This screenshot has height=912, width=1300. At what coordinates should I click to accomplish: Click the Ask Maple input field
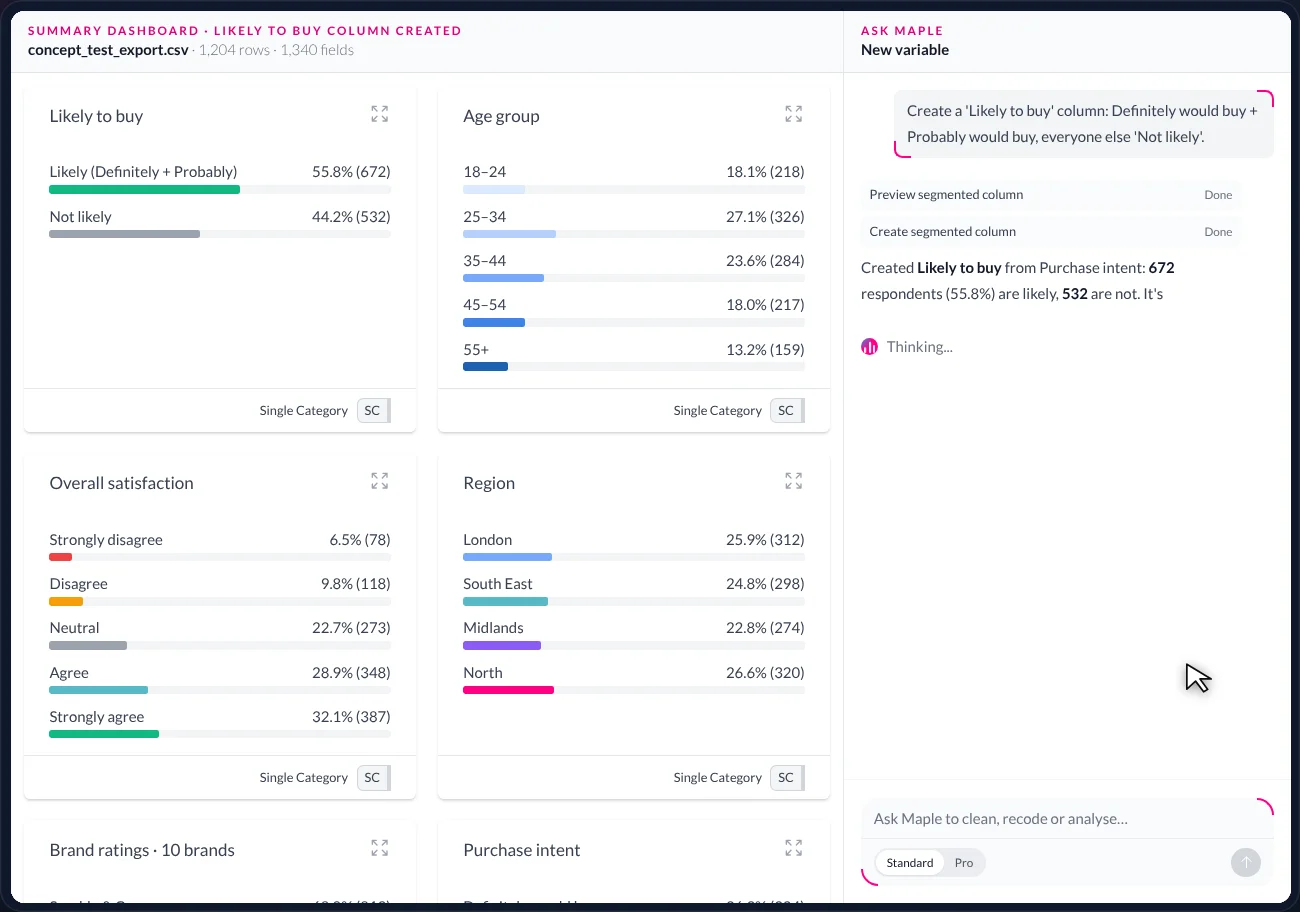pos(1067,819)
